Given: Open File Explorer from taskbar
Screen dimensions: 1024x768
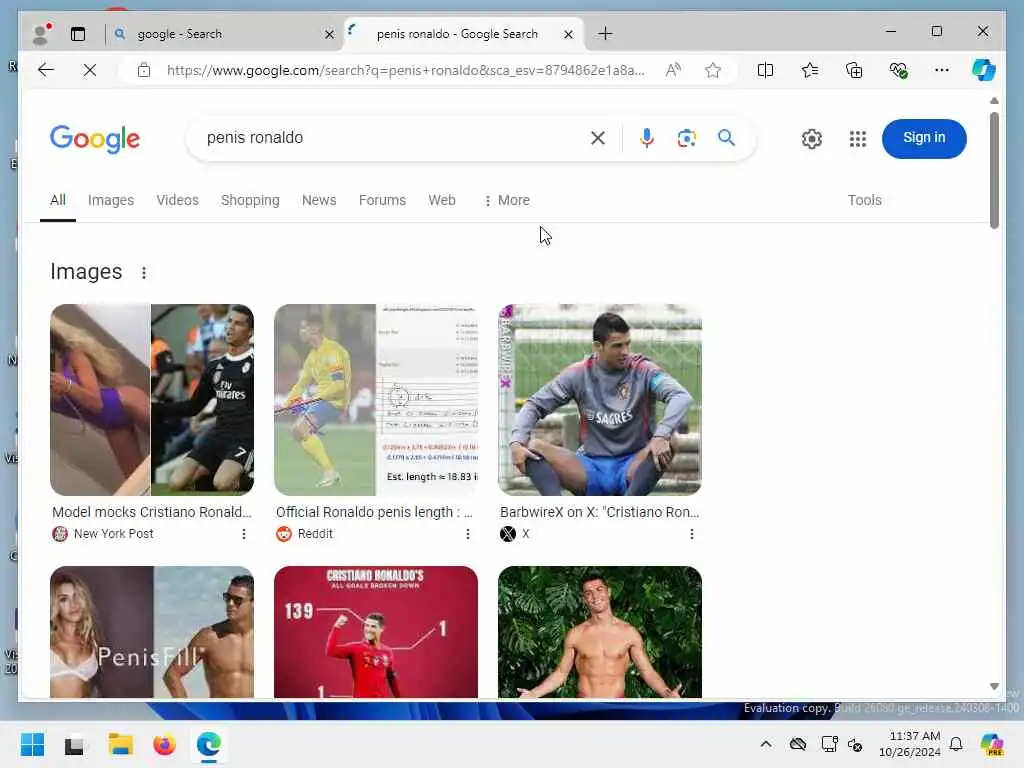Looking at the screenshot, I should tap(121, 744).
